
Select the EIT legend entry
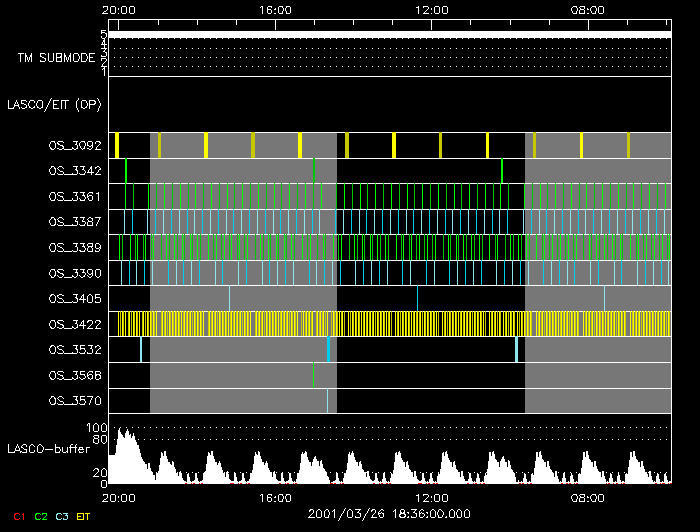click(83, 516)
